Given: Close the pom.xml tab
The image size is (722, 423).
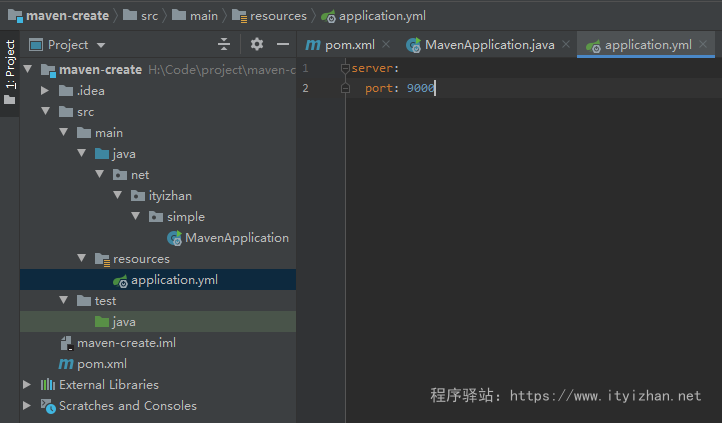Looking at the screenshot, I should pos(386,44).
